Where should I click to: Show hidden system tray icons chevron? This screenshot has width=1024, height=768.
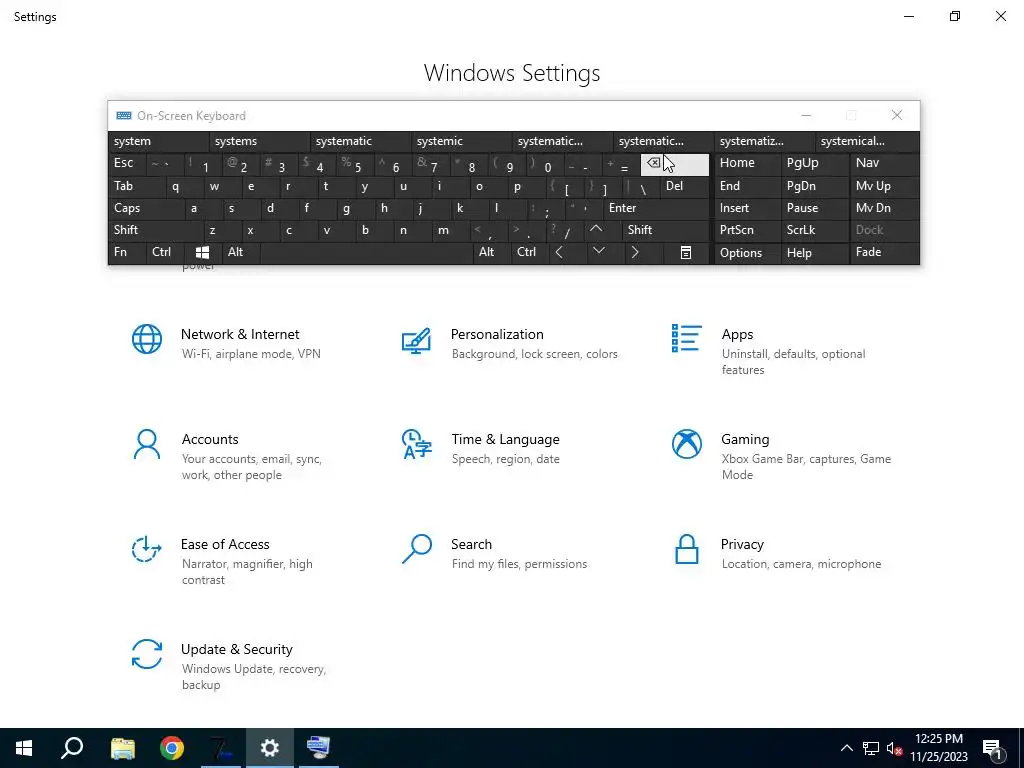tap(846, 748)
